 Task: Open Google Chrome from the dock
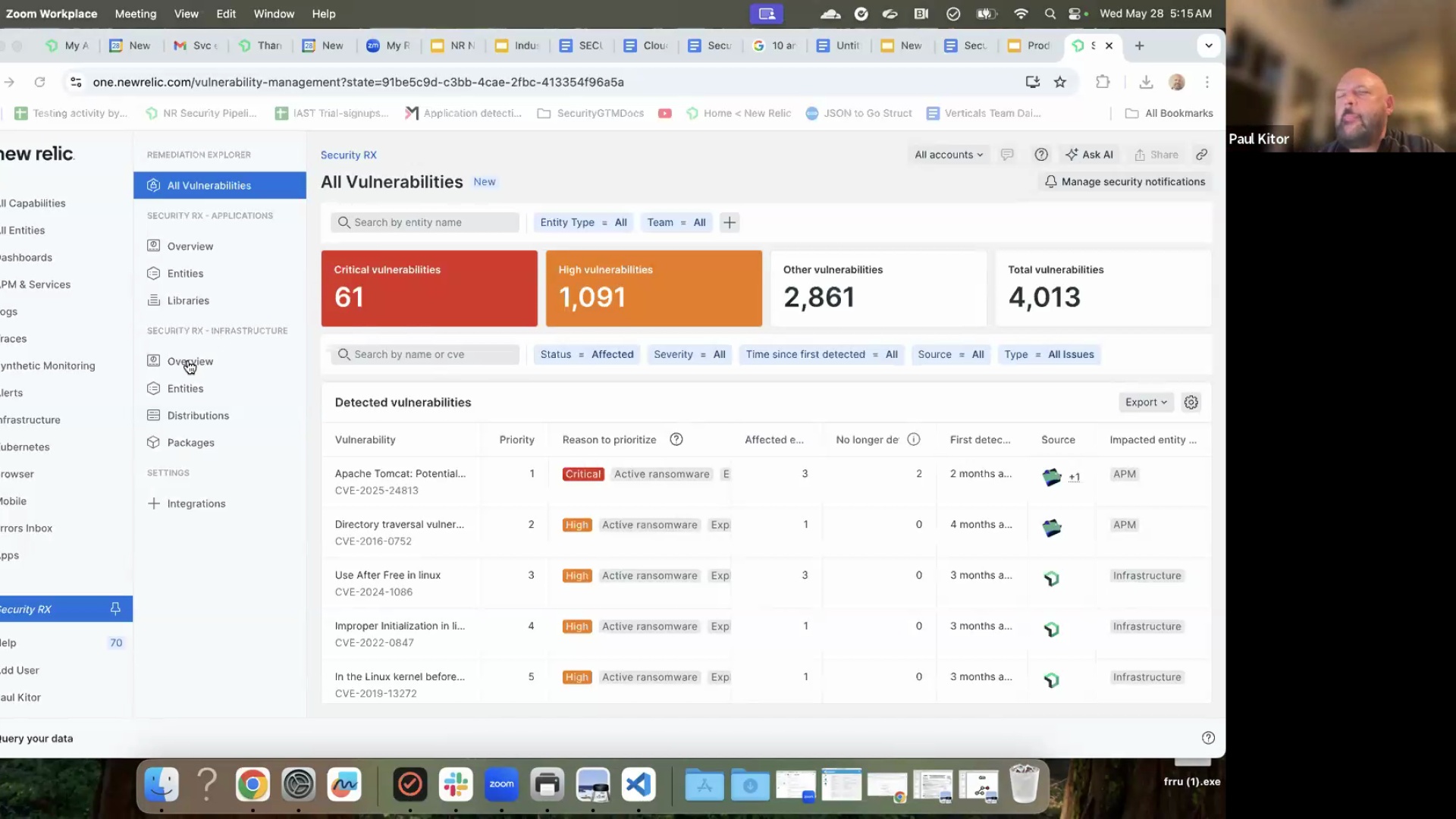tap(253, 785)
